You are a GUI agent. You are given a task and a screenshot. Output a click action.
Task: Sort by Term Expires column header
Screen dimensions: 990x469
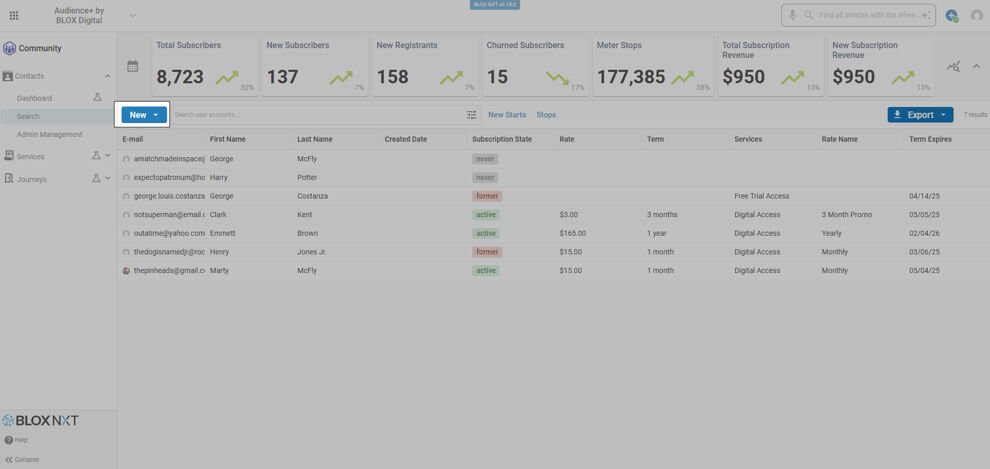(930, 139)
